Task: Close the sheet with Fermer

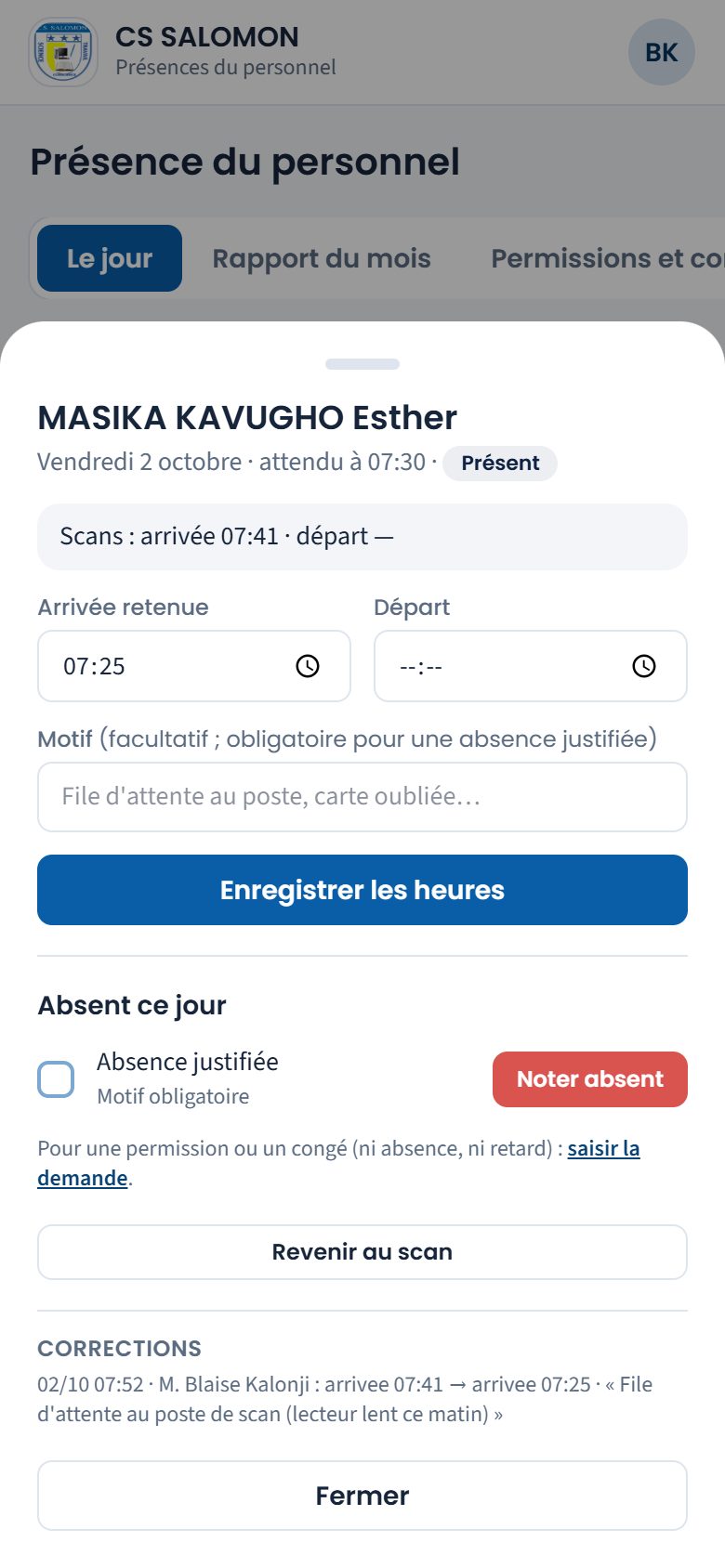Action: pyautogui.click(x=362, y=1496)
